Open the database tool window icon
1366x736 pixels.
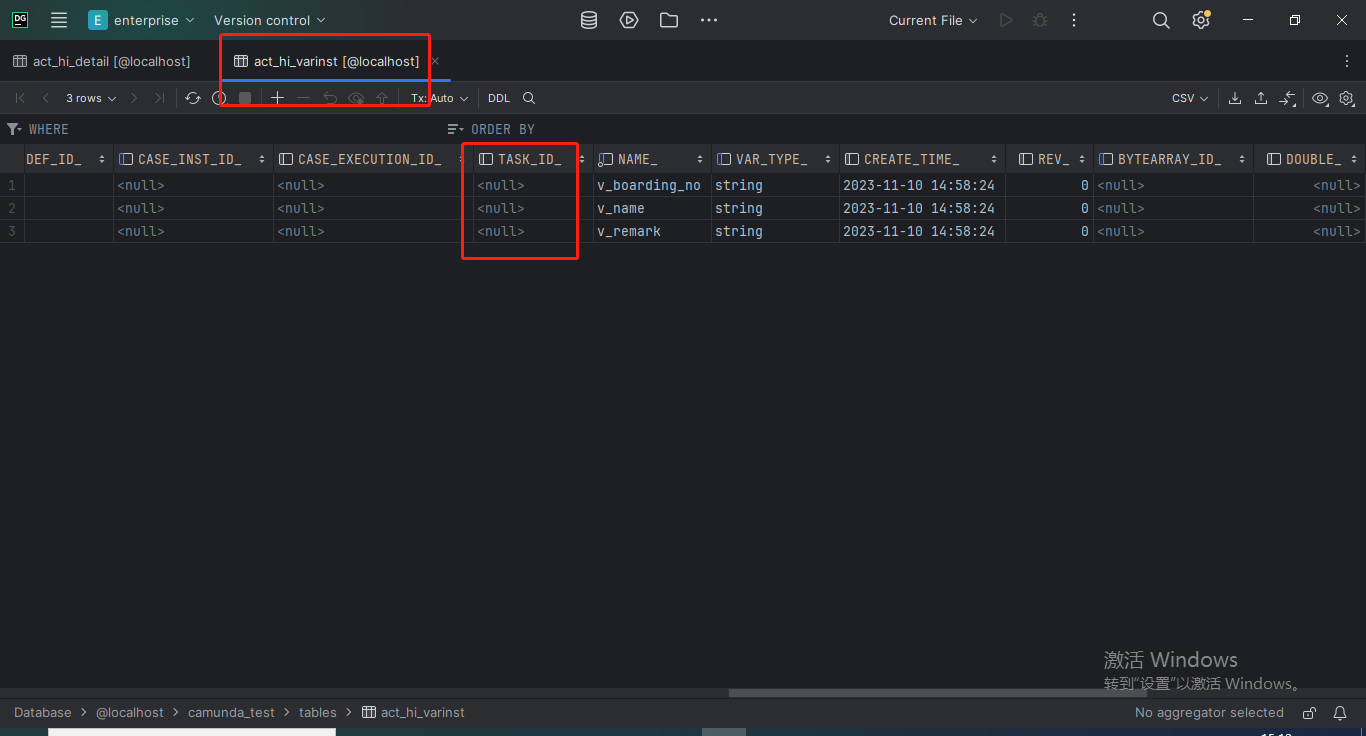(589, 20)
